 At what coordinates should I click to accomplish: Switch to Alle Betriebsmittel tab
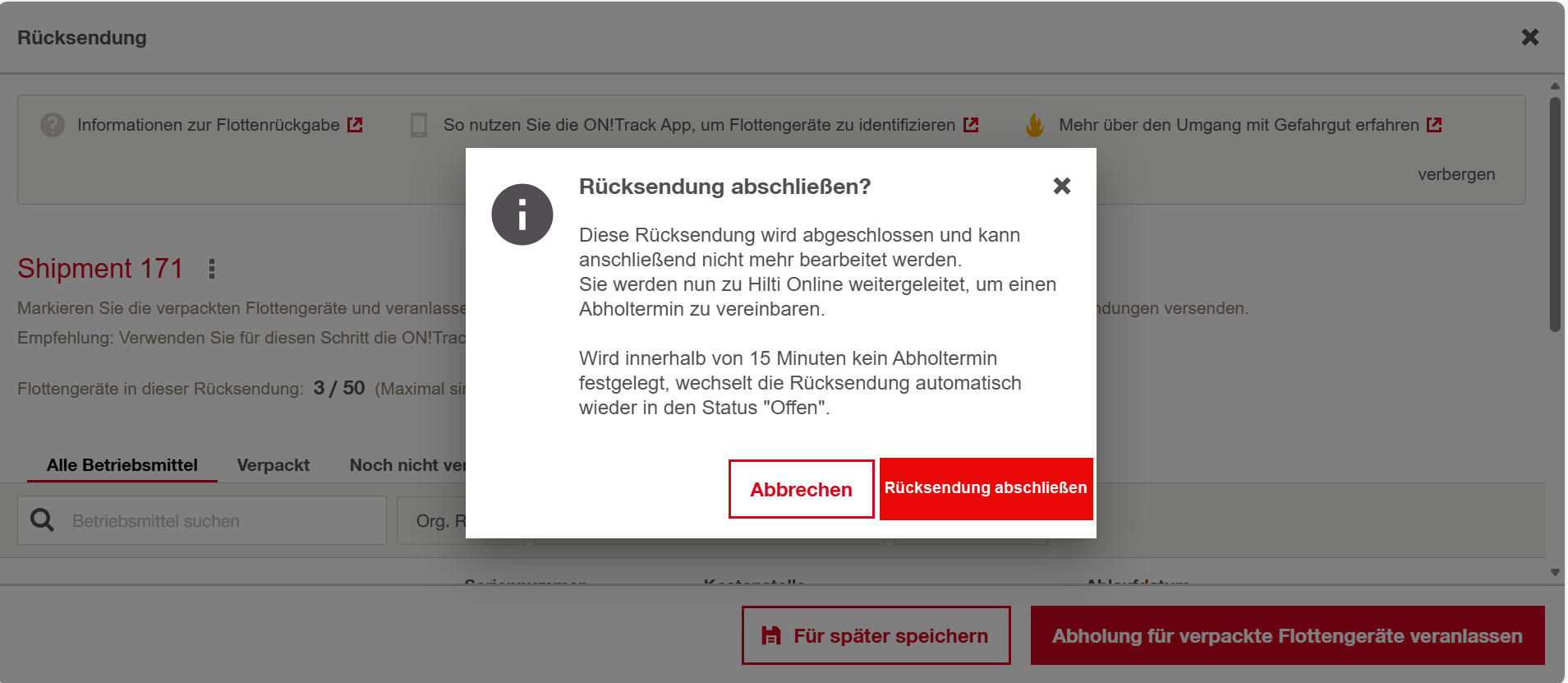[122, 465]
